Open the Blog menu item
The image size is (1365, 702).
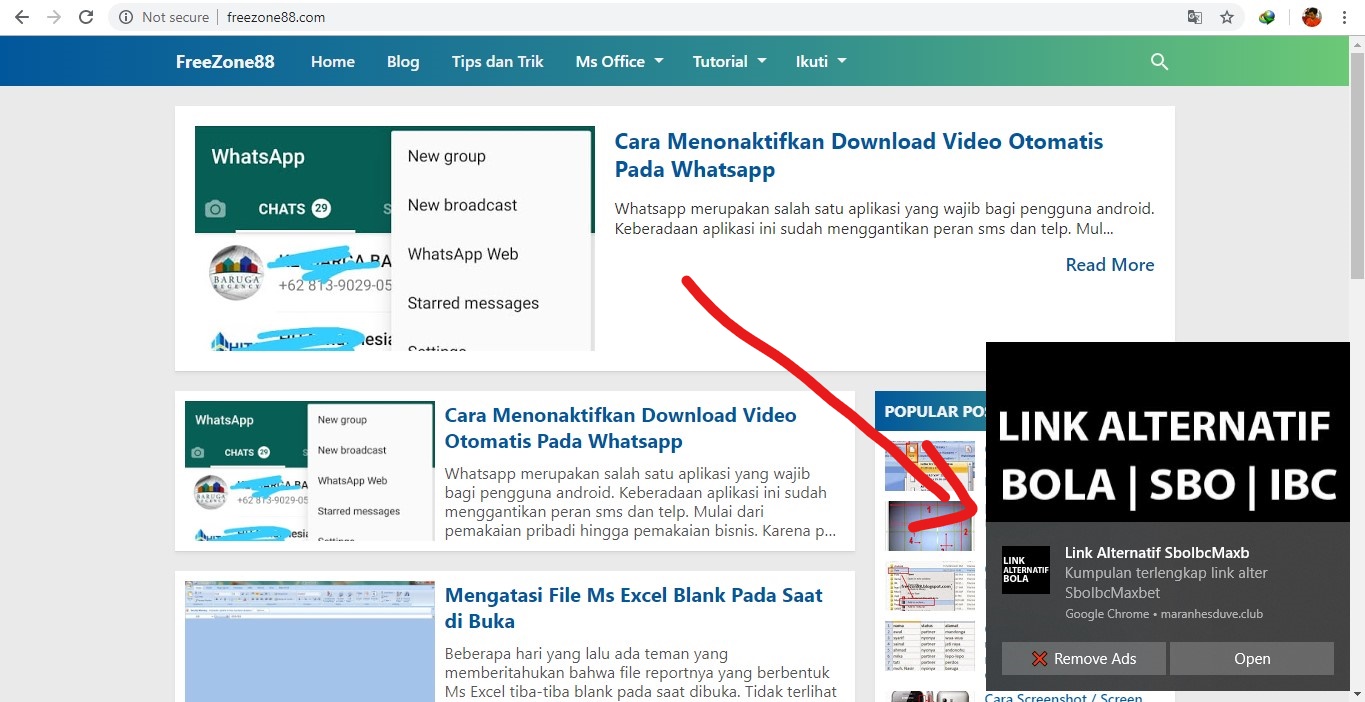point(403,61)
